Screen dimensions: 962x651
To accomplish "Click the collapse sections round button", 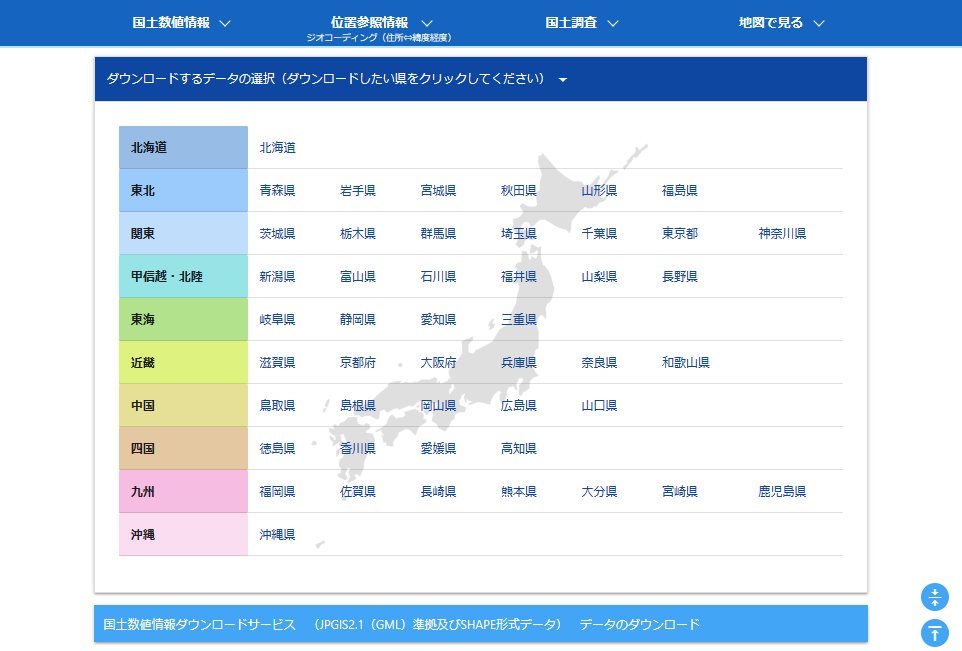I will 934,597.
